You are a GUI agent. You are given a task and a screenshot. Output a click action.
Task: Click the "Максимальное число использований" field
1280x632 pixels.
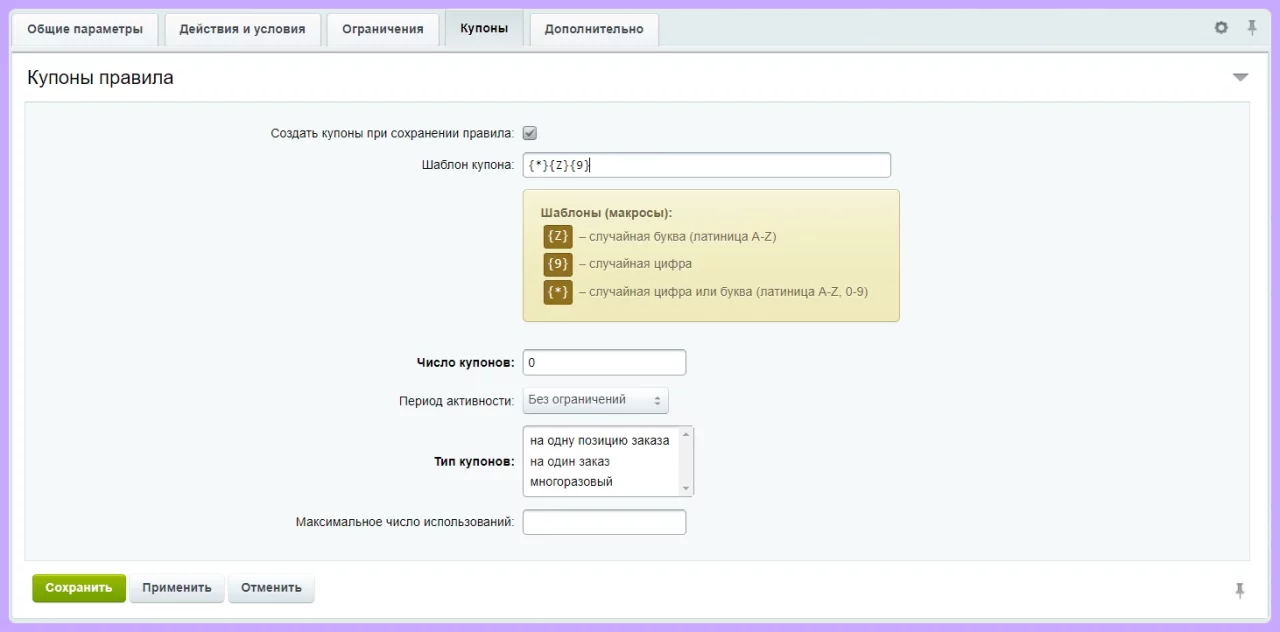pyautogui.click(x=604, y=522)
